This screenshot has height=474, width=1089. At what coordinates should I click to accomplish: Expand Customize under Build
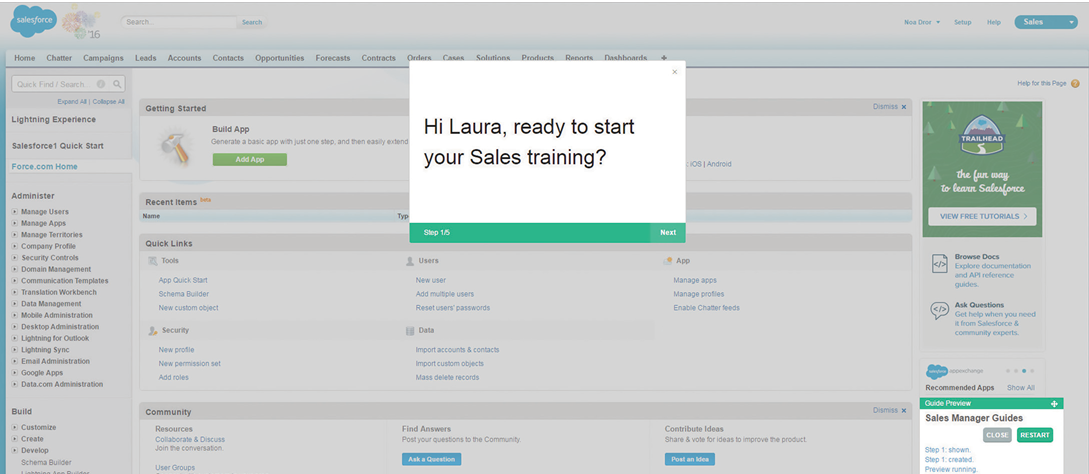tap(15, 427)
